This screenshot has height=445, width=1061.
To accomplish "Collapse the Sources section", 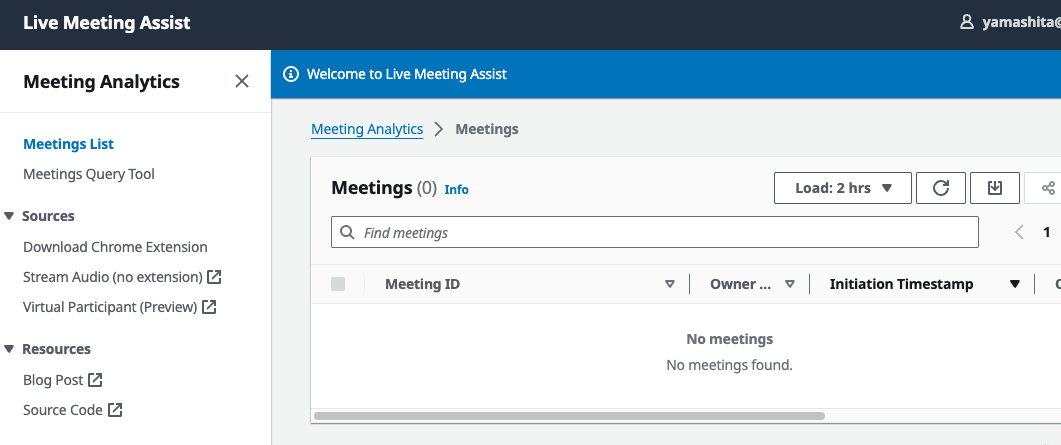I will pos(9,216).
